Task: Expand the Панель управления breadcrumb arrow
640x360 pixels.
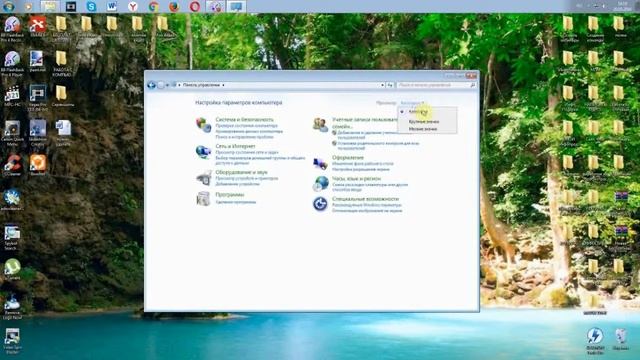Action: tap(223, 85)
